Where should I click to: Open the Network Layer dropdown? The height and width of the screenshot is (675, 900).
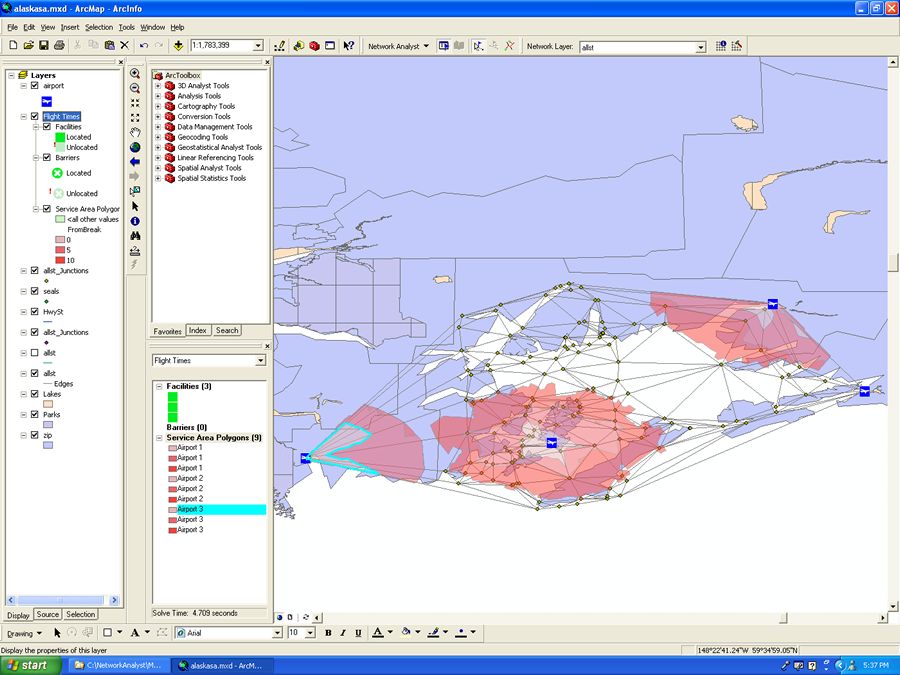tap(701, 46)
